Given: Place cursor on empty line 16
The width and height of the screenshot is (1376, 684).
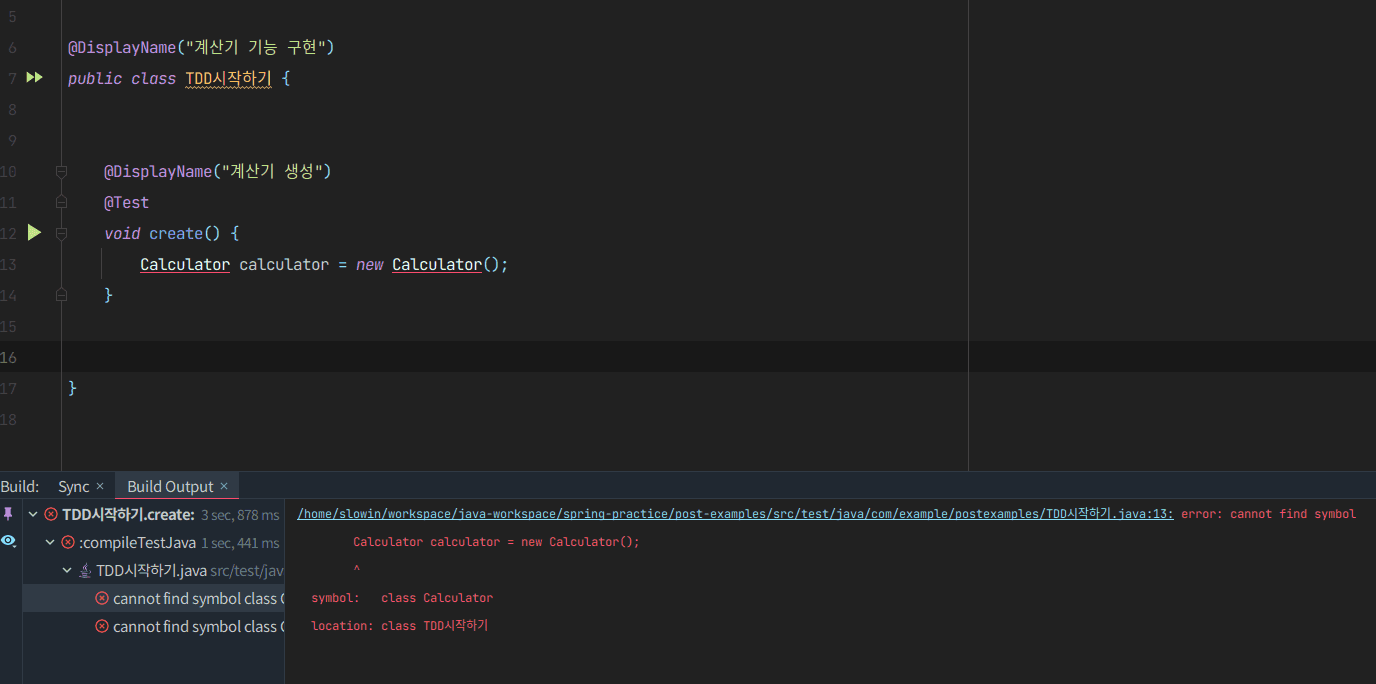Looking at the screenshot, I should [x=500, y=357].
